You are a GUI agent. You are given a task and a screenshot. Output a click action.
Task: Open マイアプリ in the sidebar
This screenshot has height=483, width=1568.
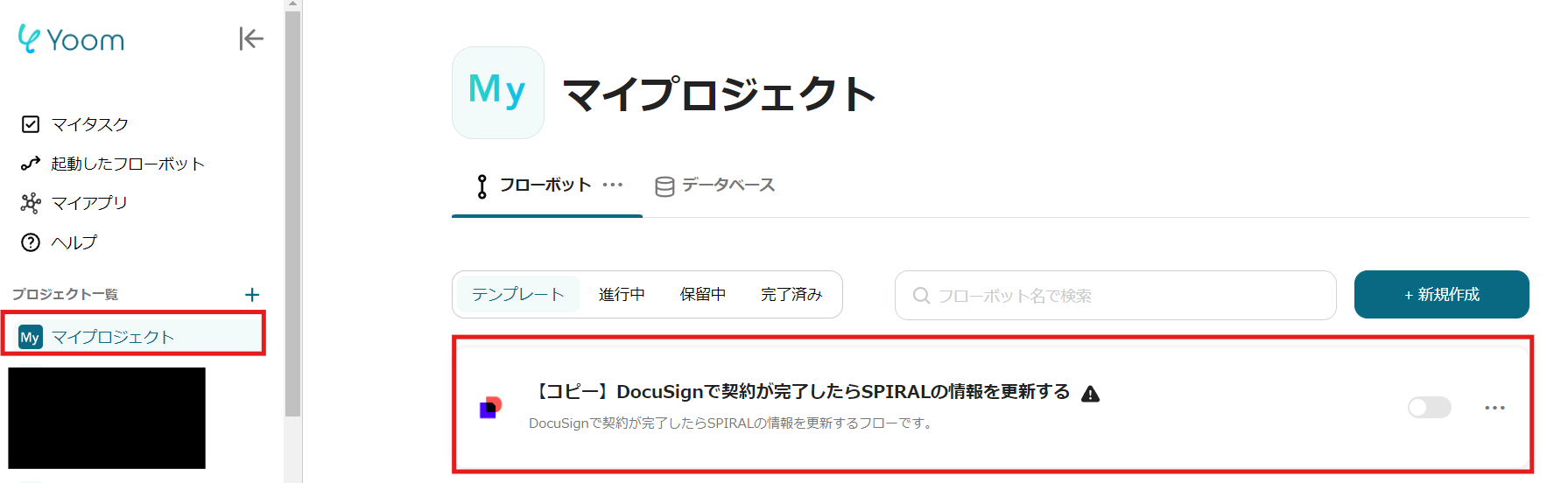click(88, 203)
